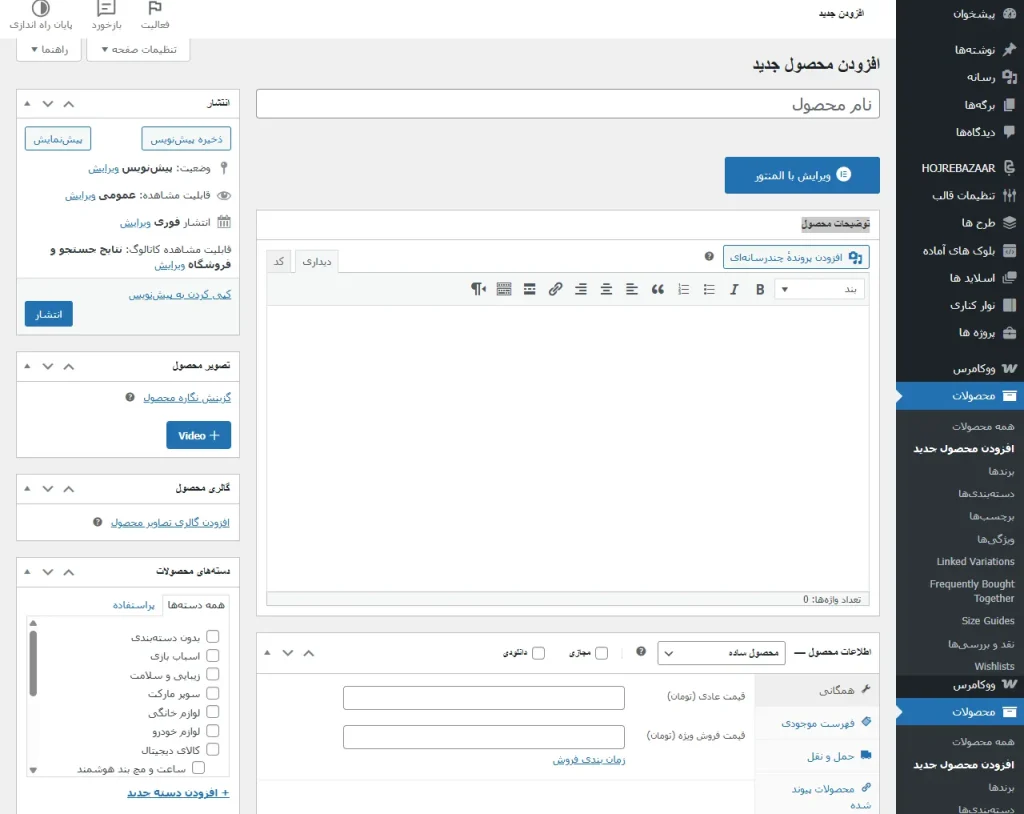1024x814 pixels.
Task: Toggle the extra toolbar row (keyboard icon)
Action: click(503, 289)
